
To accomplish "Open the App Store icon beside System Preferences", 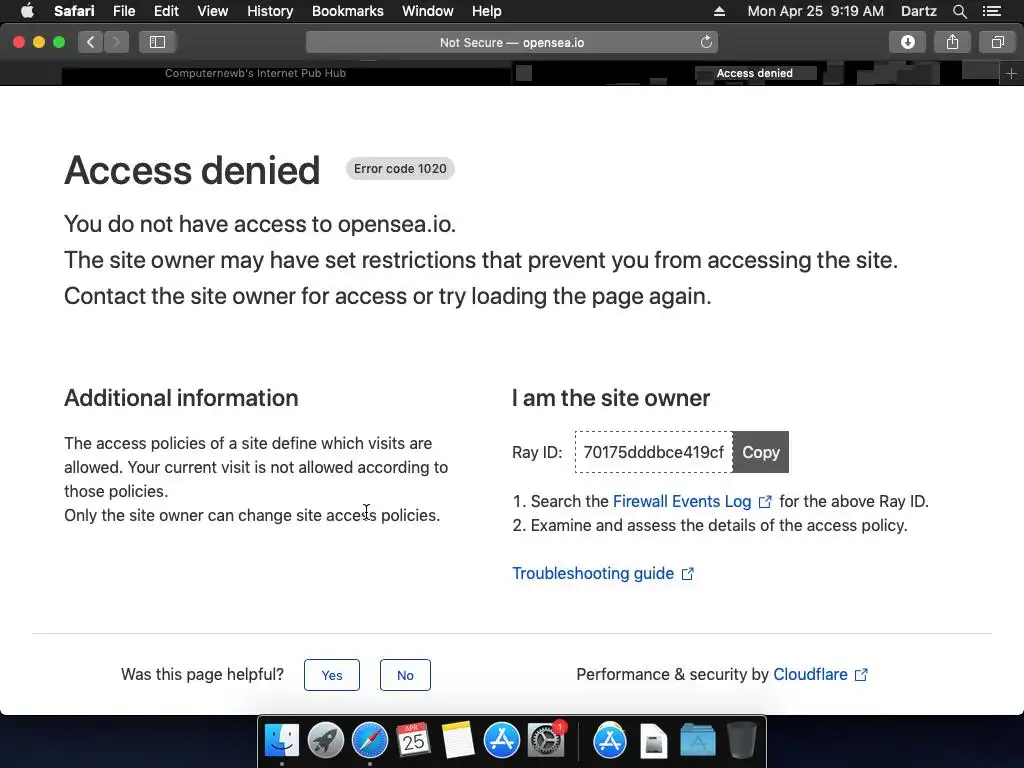I will pyautogui.click(x=609, y=741).
